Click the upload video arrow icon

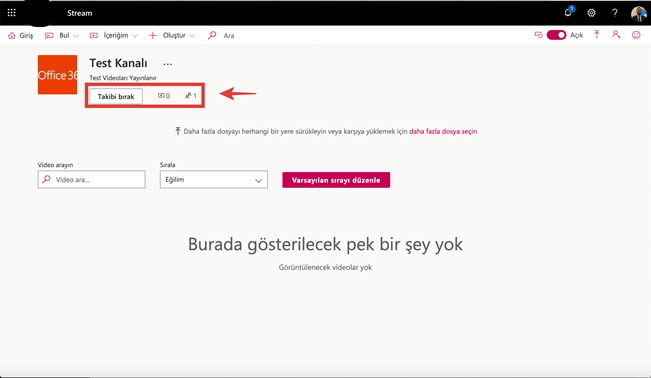597,34
